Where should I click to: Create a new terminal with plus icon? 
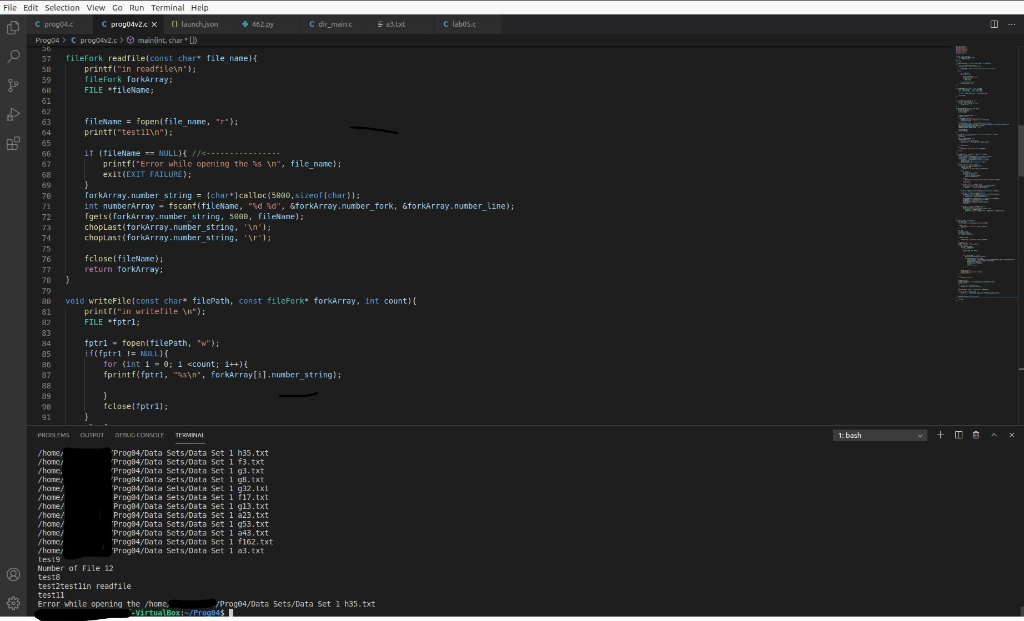[940, 435]
